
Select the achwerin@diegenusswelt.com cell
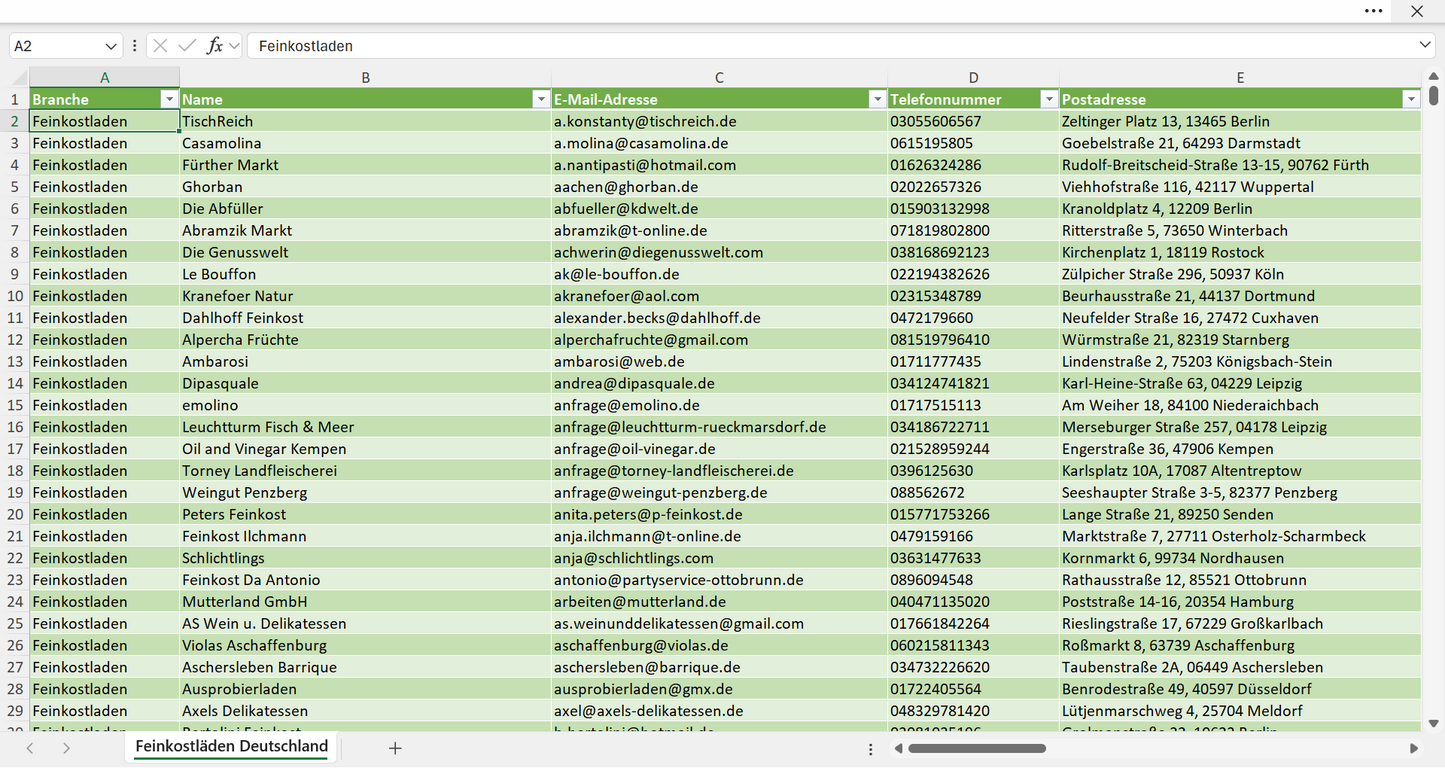point(719,252)
